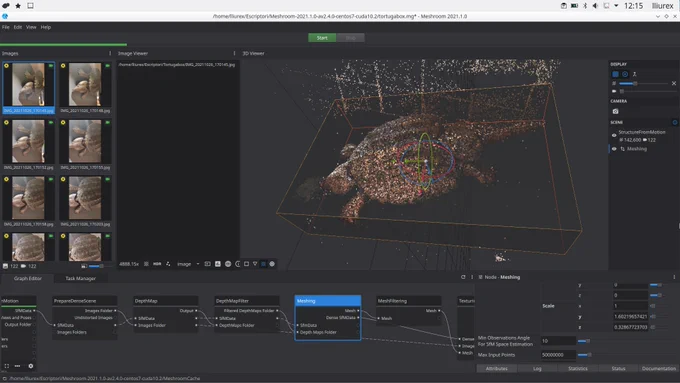Open the Image Viewer panel options menu
Image resolution: width=680 pixels, height=383 pixels.
coord(234,53)
